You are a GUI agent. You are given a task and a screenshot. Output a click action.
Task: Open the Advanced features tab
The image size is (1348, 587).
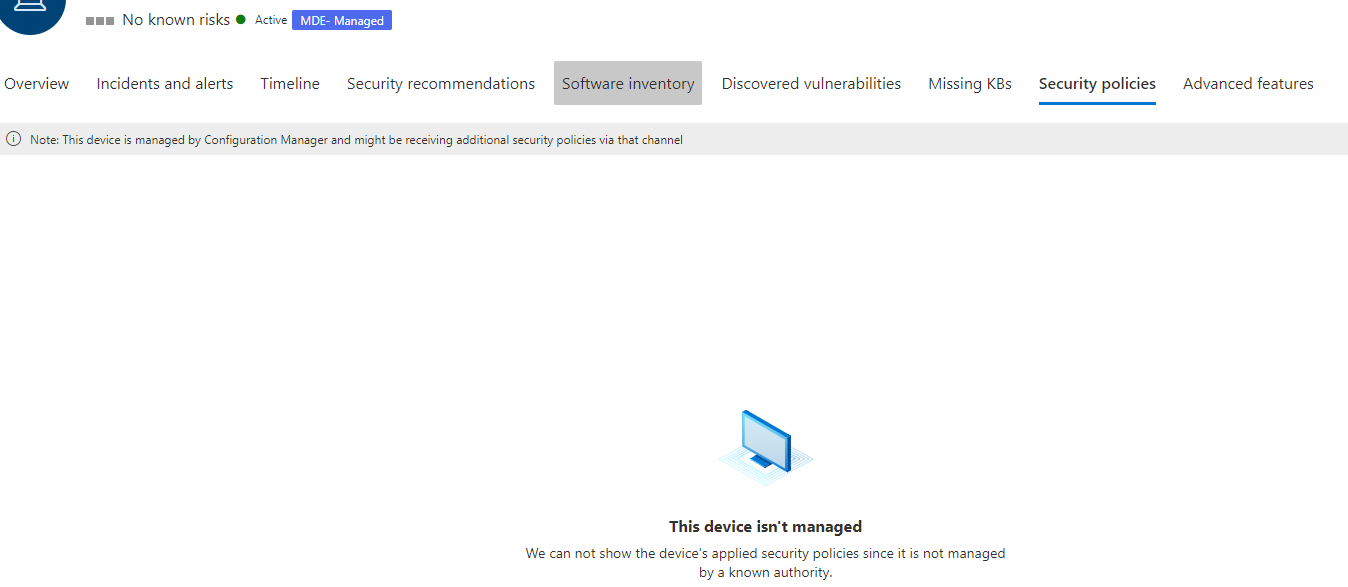[x=1248, y=84]
